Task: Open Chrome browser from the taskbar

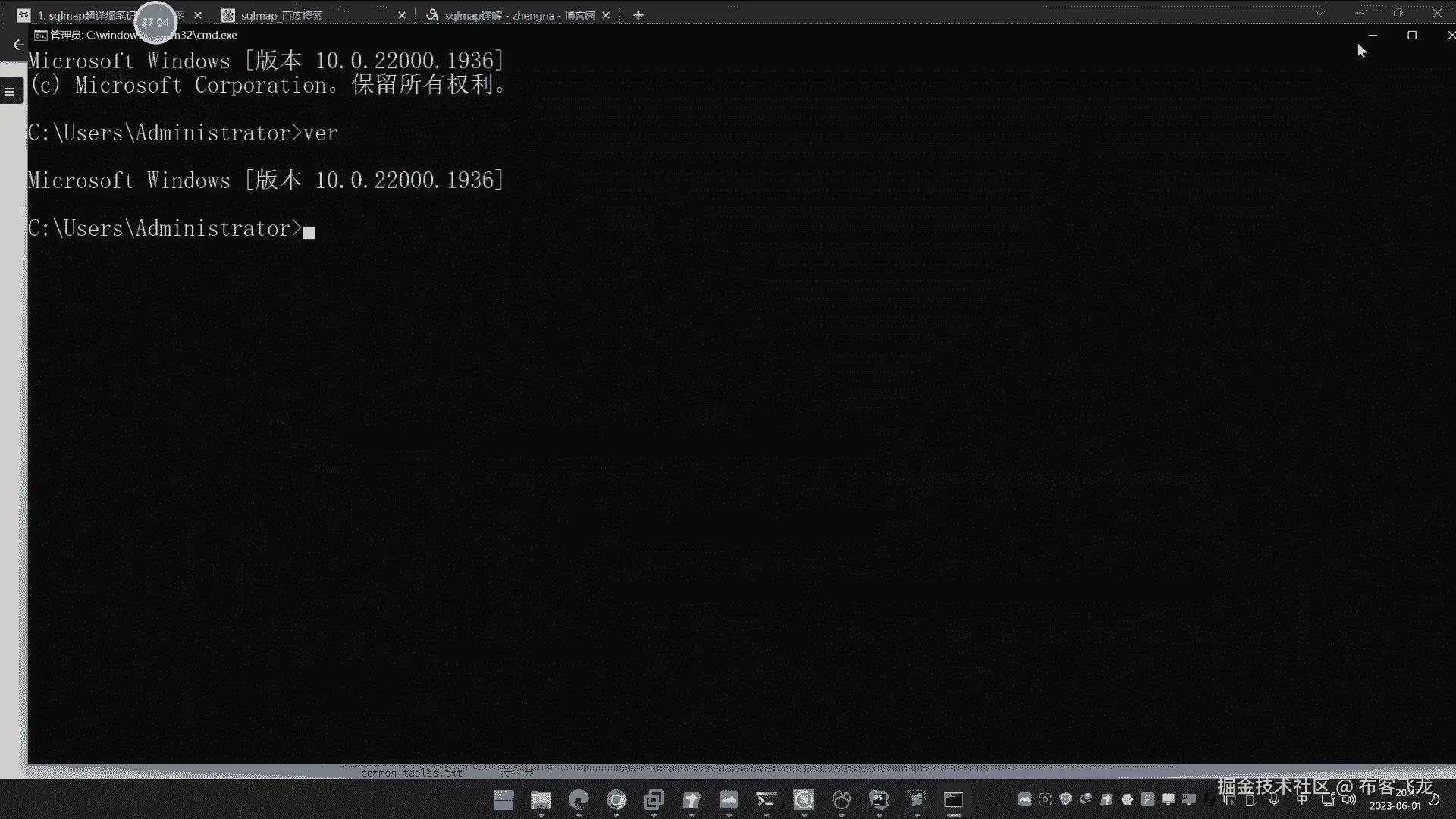Action: pos(617,800)
